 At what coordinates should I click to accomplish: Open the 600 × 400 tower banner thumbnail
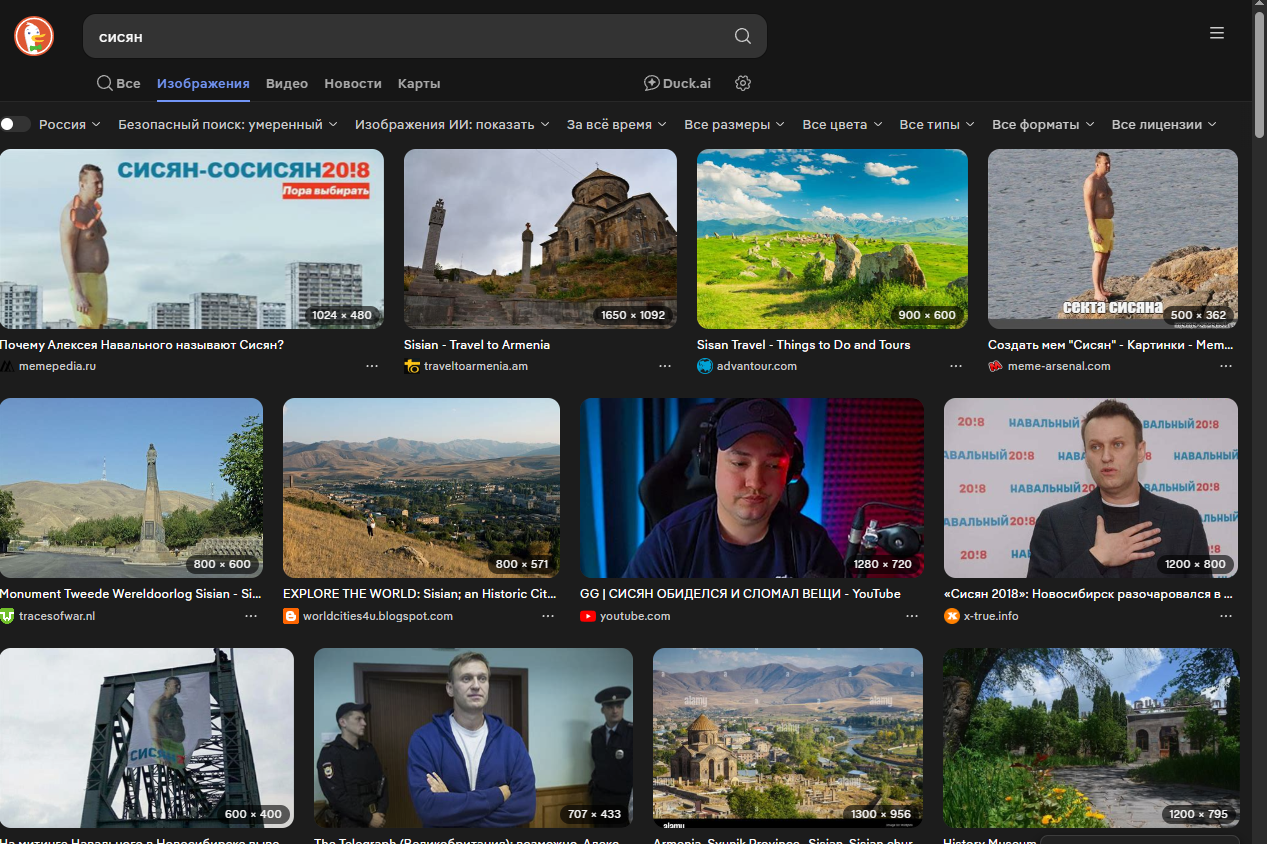pos(147,738)
